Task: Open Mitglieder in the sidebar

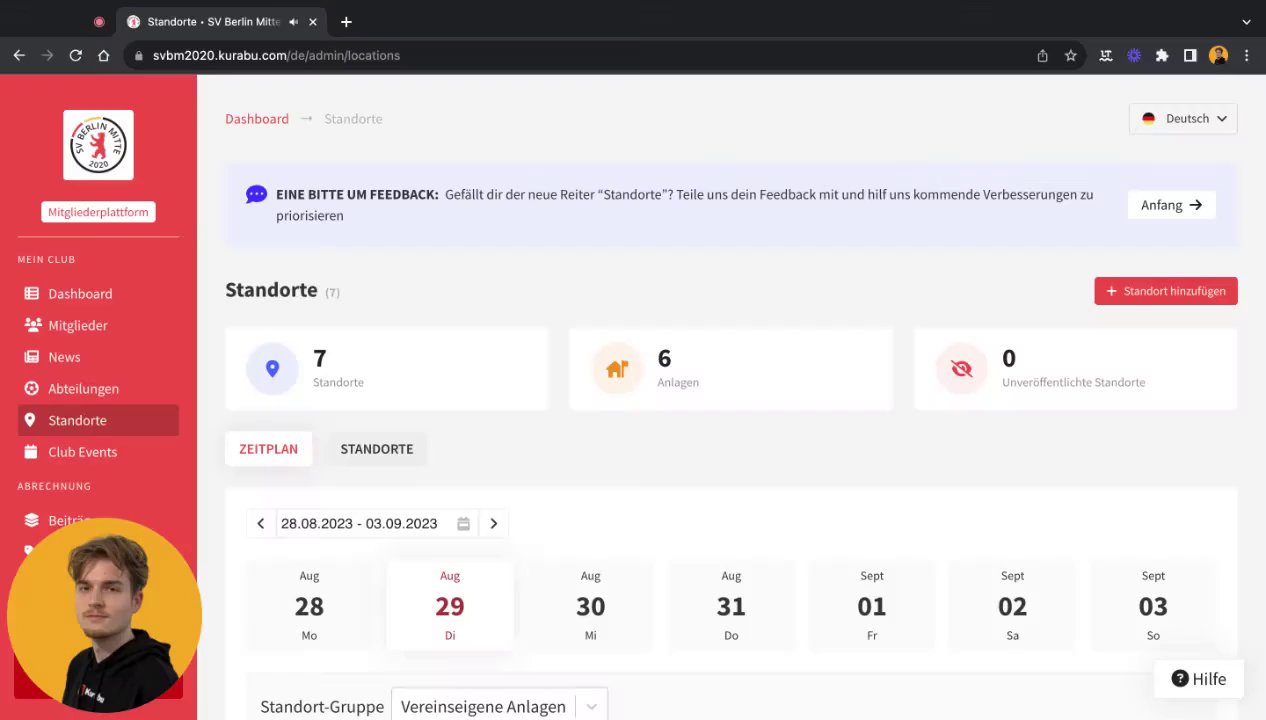Action: click(98, 325)
